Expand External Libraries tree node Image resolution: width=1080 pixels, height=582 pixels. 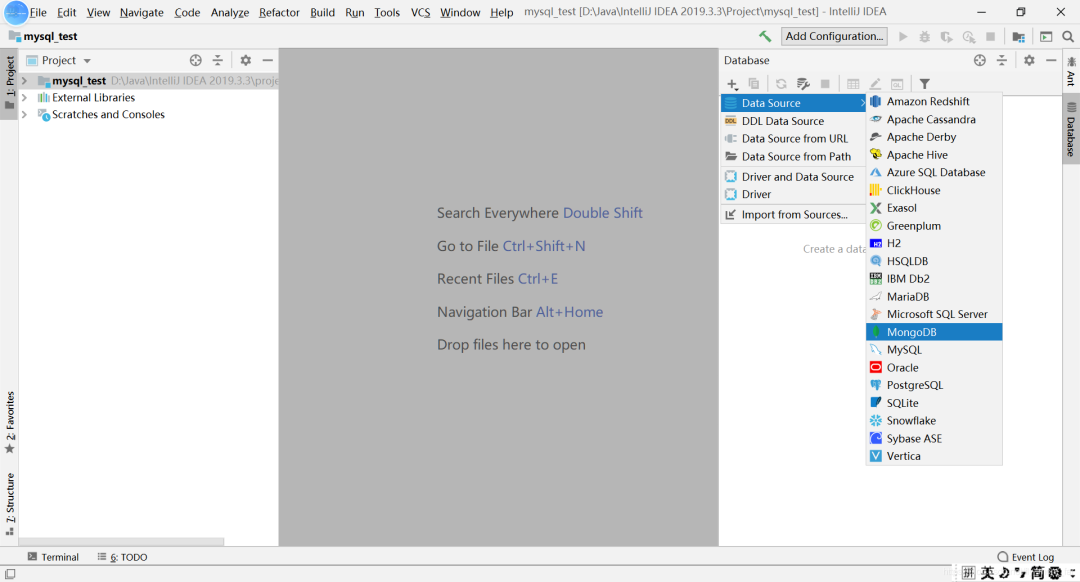click(x=25, y=98)
